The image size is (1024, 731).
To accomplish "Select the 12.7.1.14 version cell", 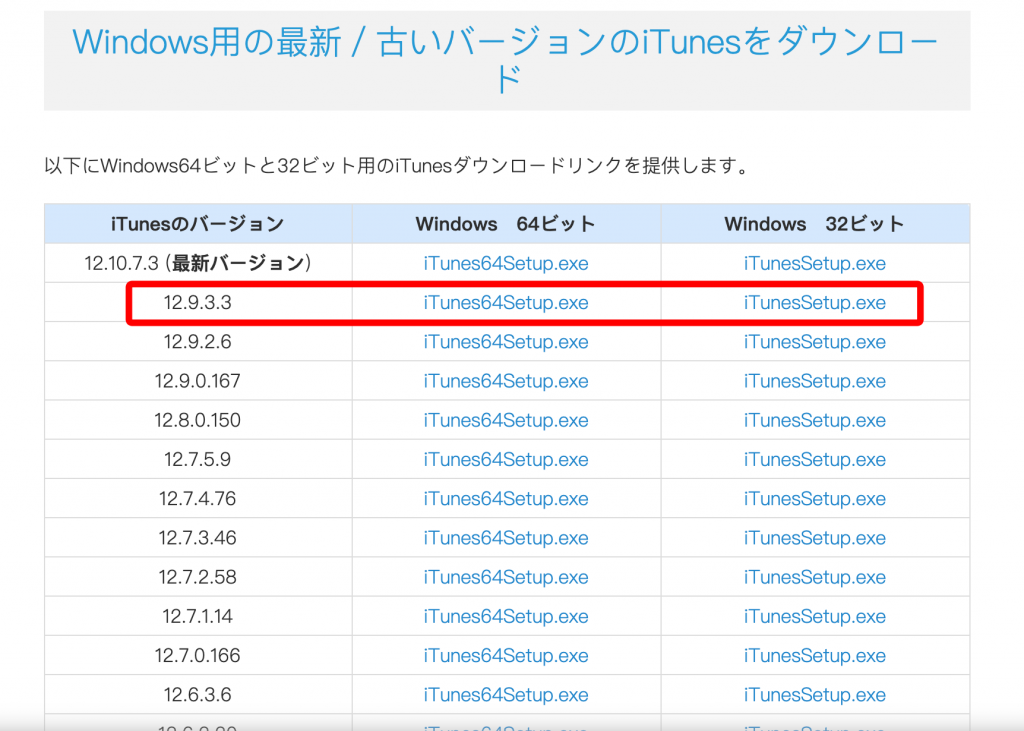I will click(x=198, y=616).
